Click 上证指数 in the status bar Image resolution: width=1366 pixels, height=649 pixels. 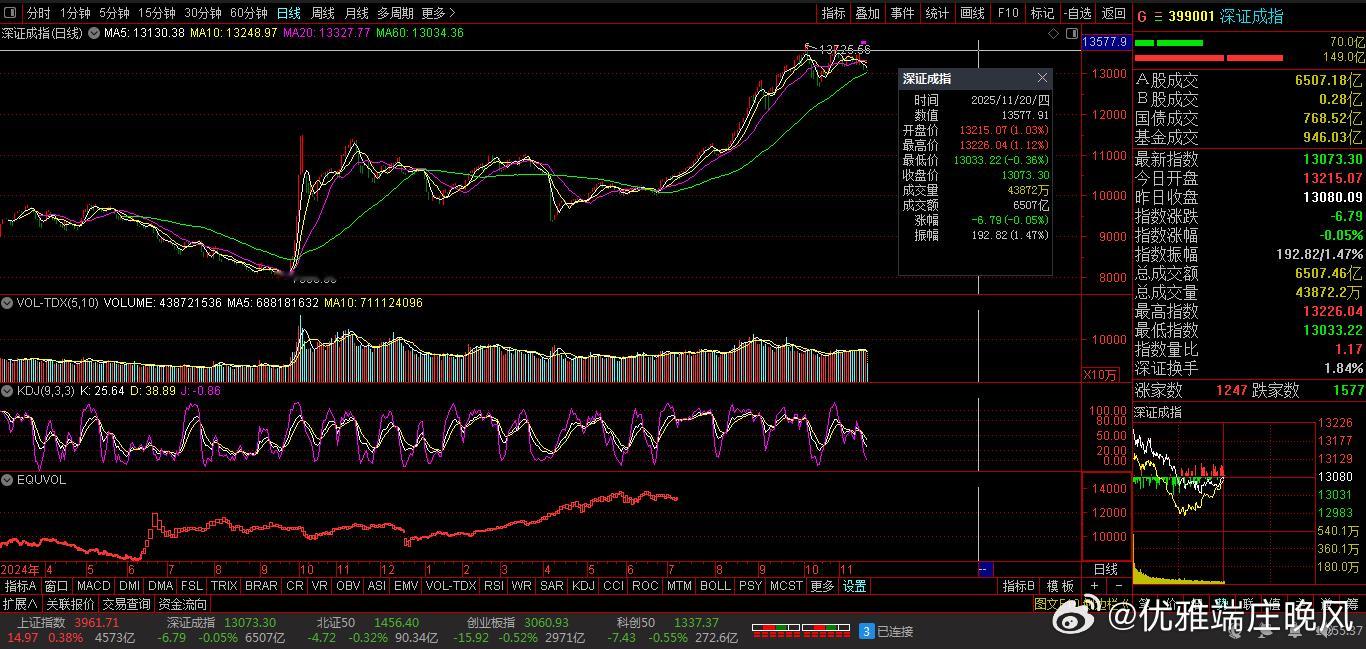[41, 623]
